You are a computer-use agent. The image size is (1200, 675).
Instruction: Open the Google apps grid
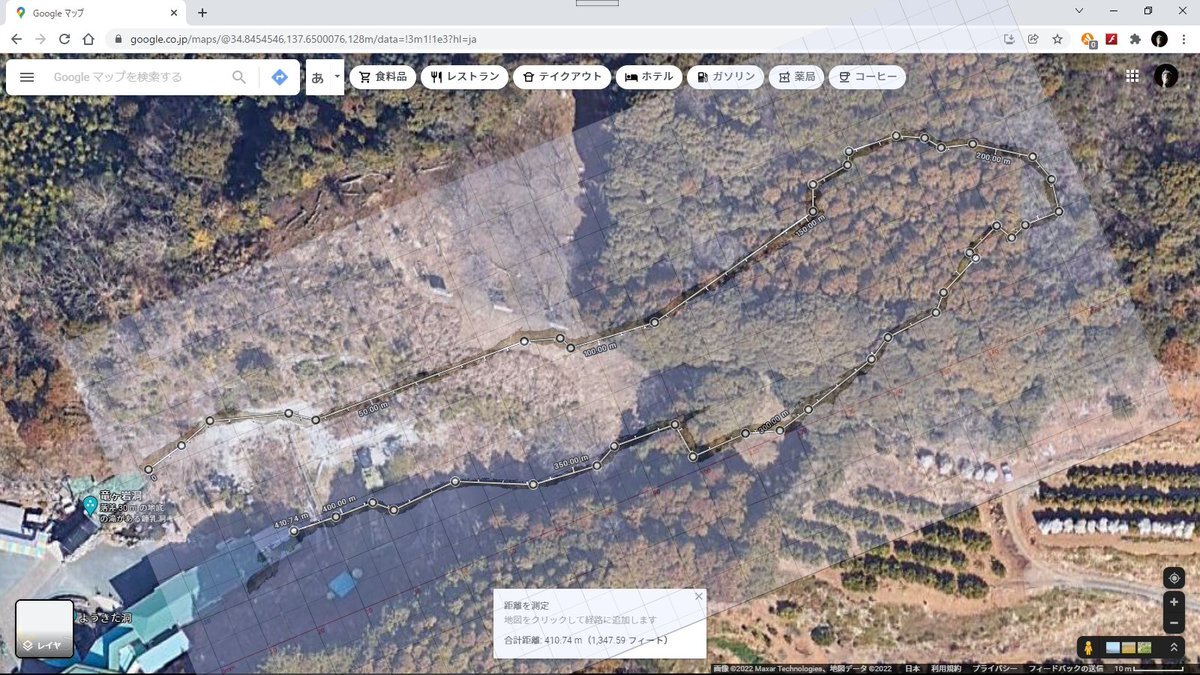coord(1132,76)
